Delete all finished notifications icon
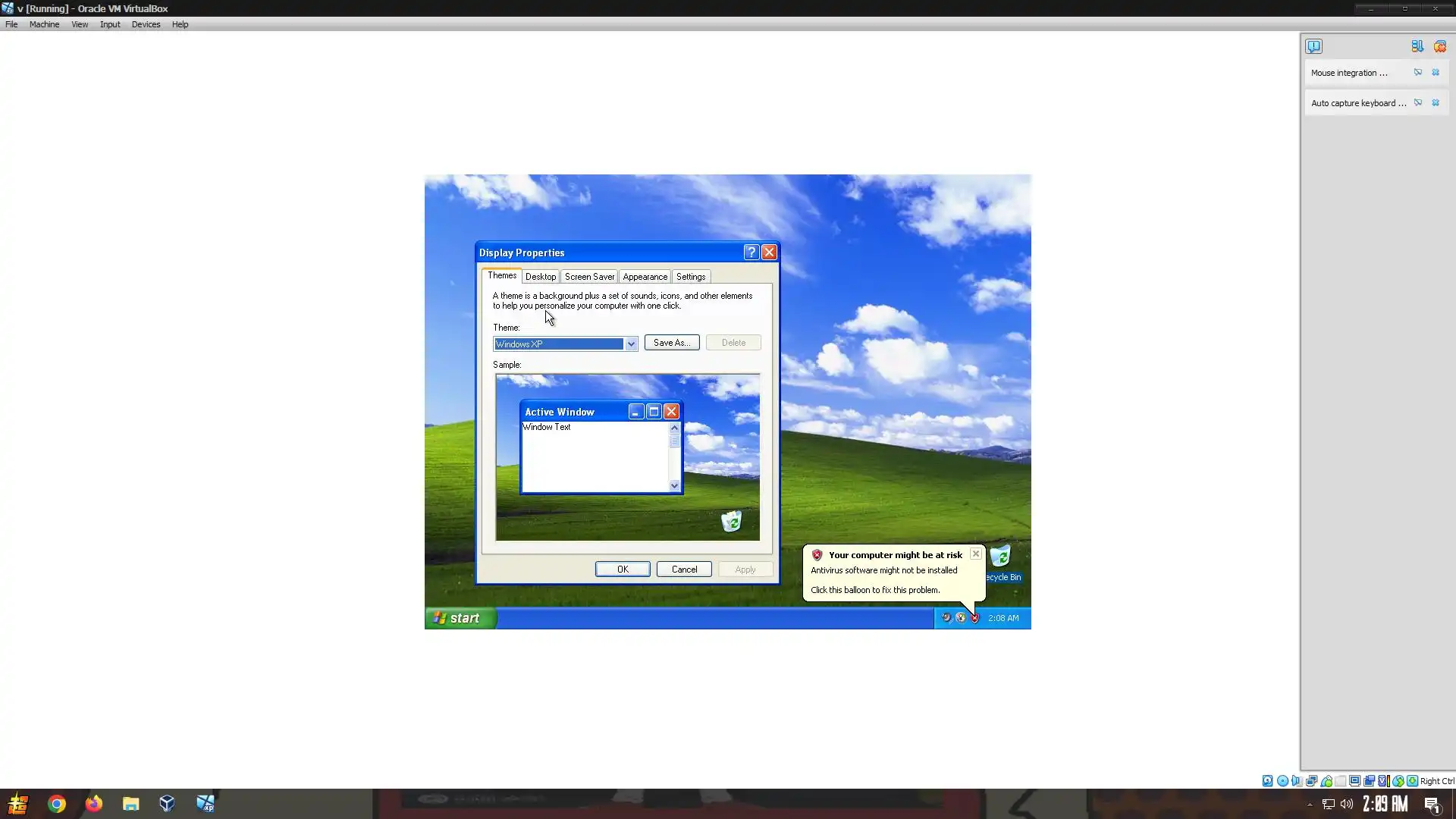Image resolution: width=1456 pixels, height=819 pixels. tap(1439, 46)
